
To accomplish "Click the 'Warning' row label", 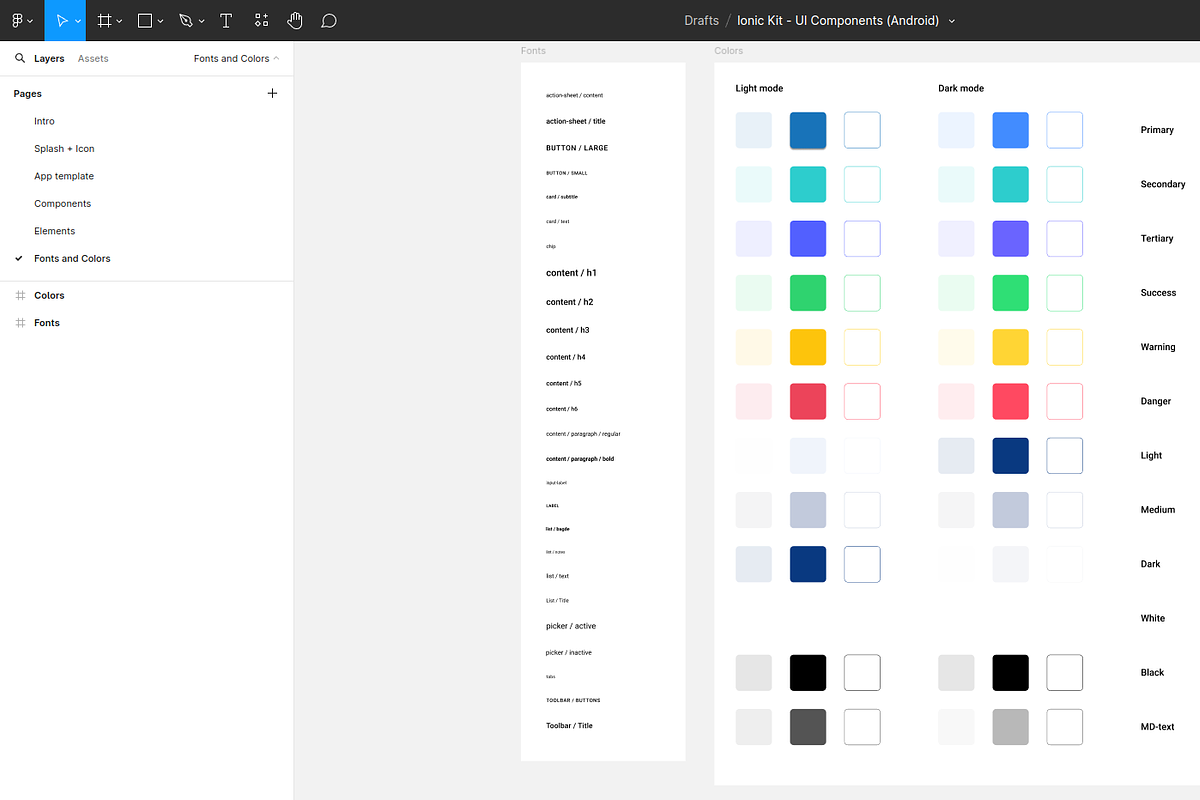I will tap(1158, 347).
